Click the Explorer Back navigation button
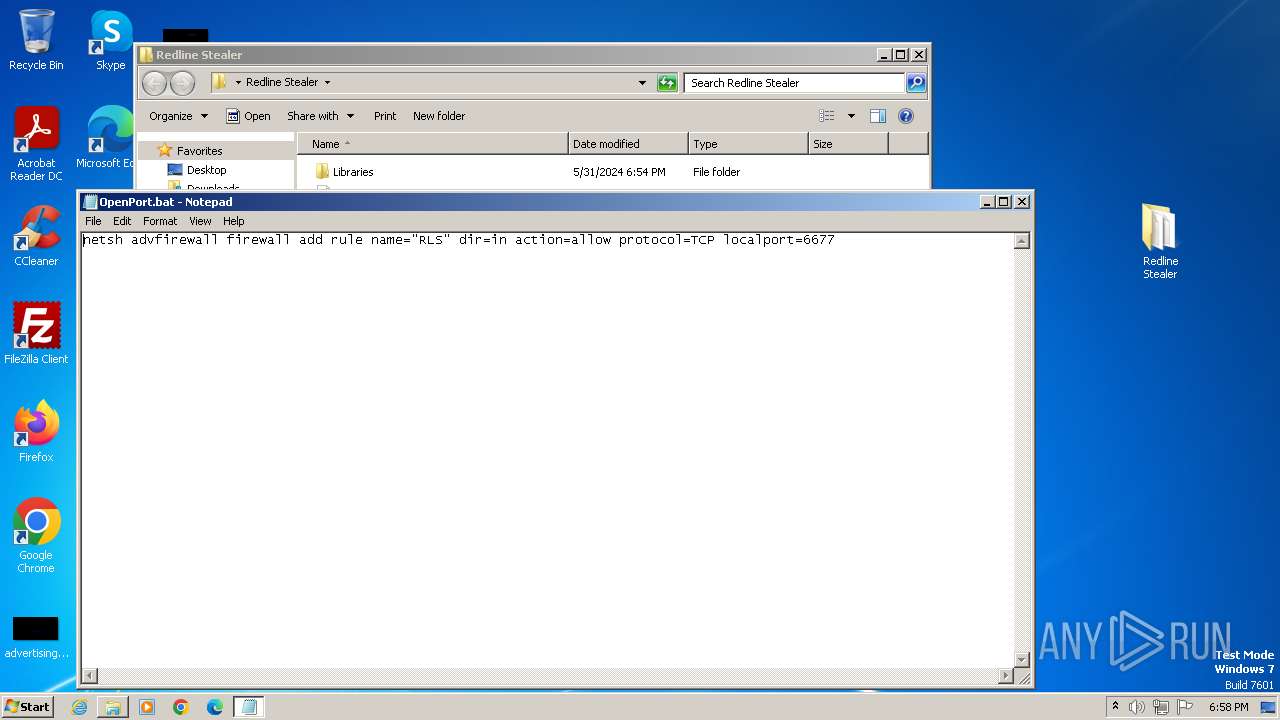 (x=154, y=83)
